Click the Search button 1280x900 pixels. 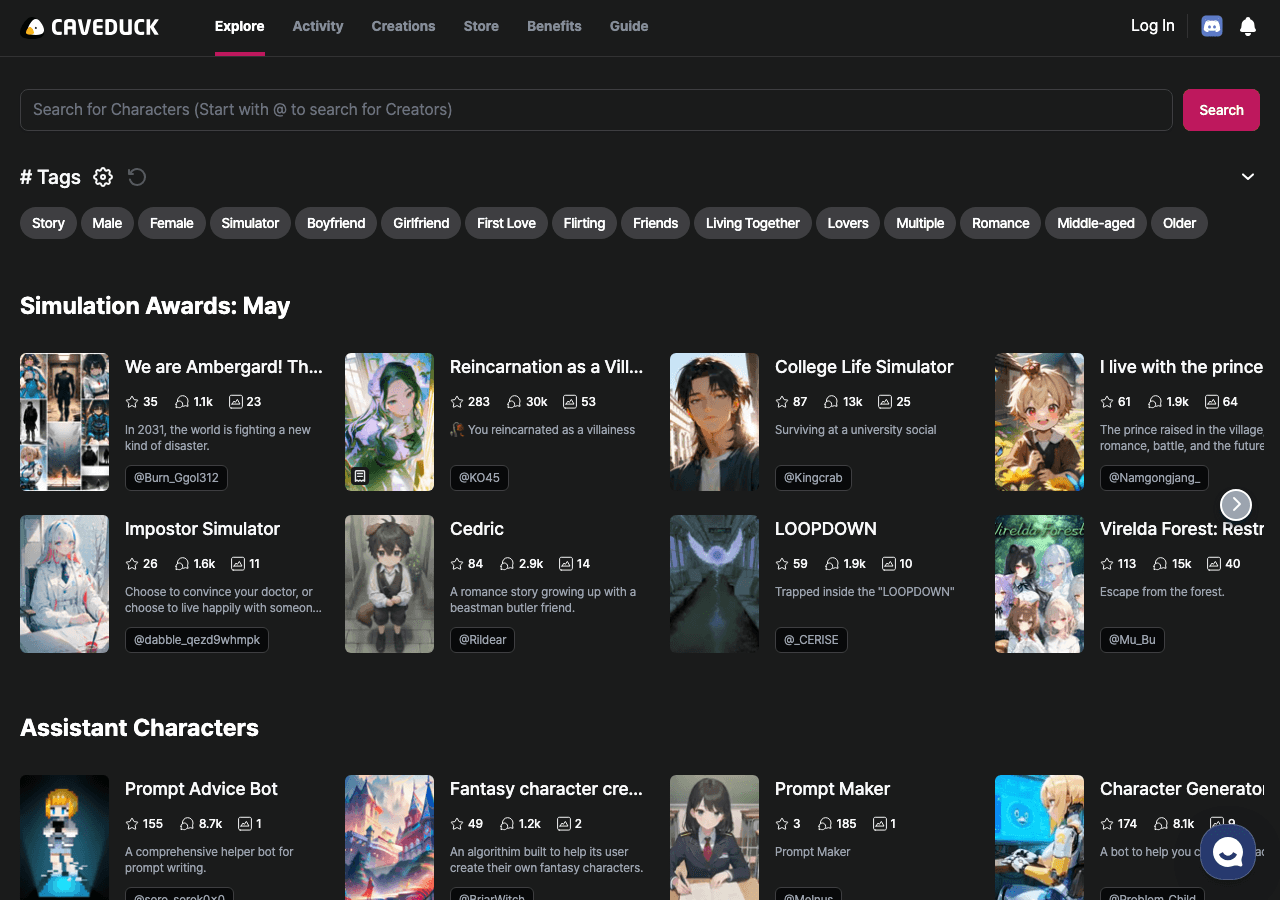[x=1220, y=110]
